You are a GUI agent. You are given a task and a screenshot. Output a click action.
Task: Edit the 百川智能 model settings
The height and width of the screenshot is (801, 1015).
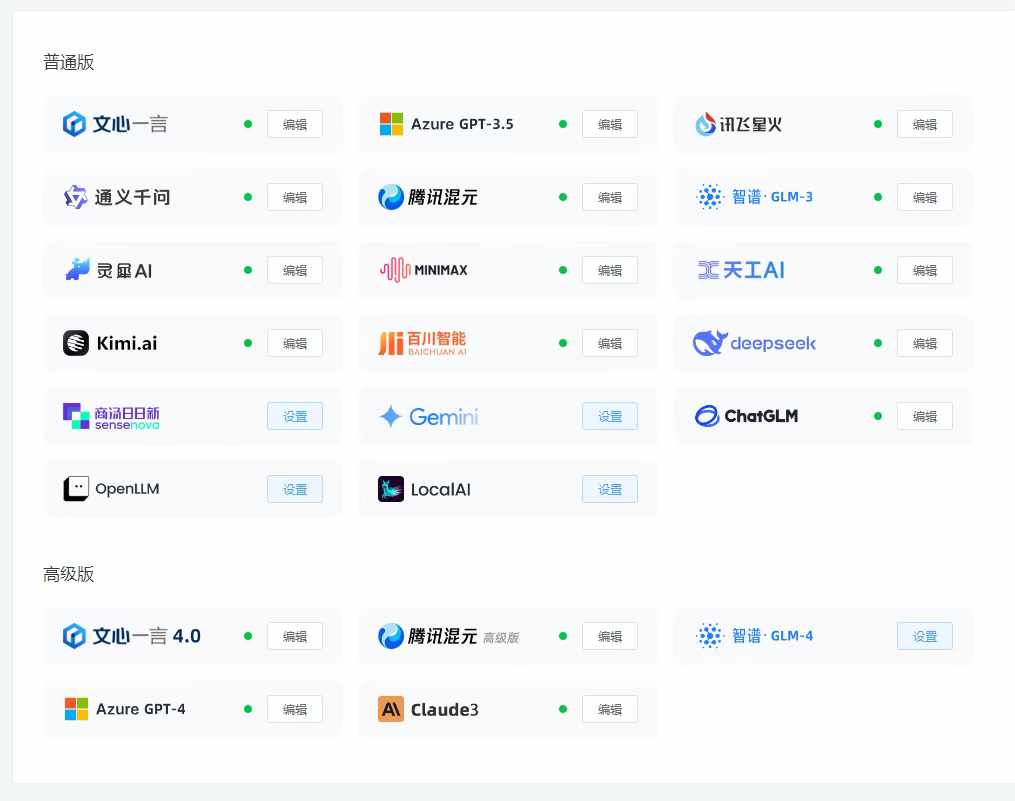click(610, 343)
